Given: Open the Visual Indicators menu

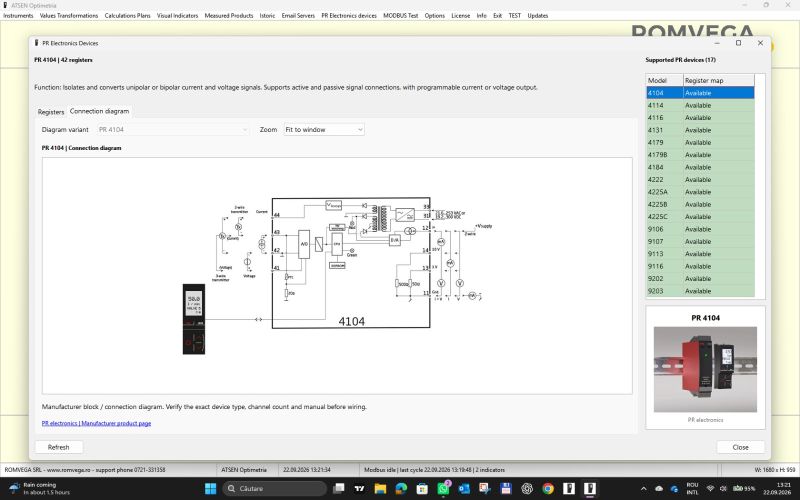Looking at the screenshot, I should pyautogui.click(x=177, y=16).
